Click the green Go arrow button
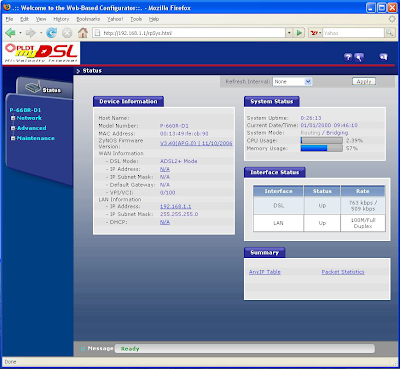This screenshot has width=400, height=369. point(299,33)
